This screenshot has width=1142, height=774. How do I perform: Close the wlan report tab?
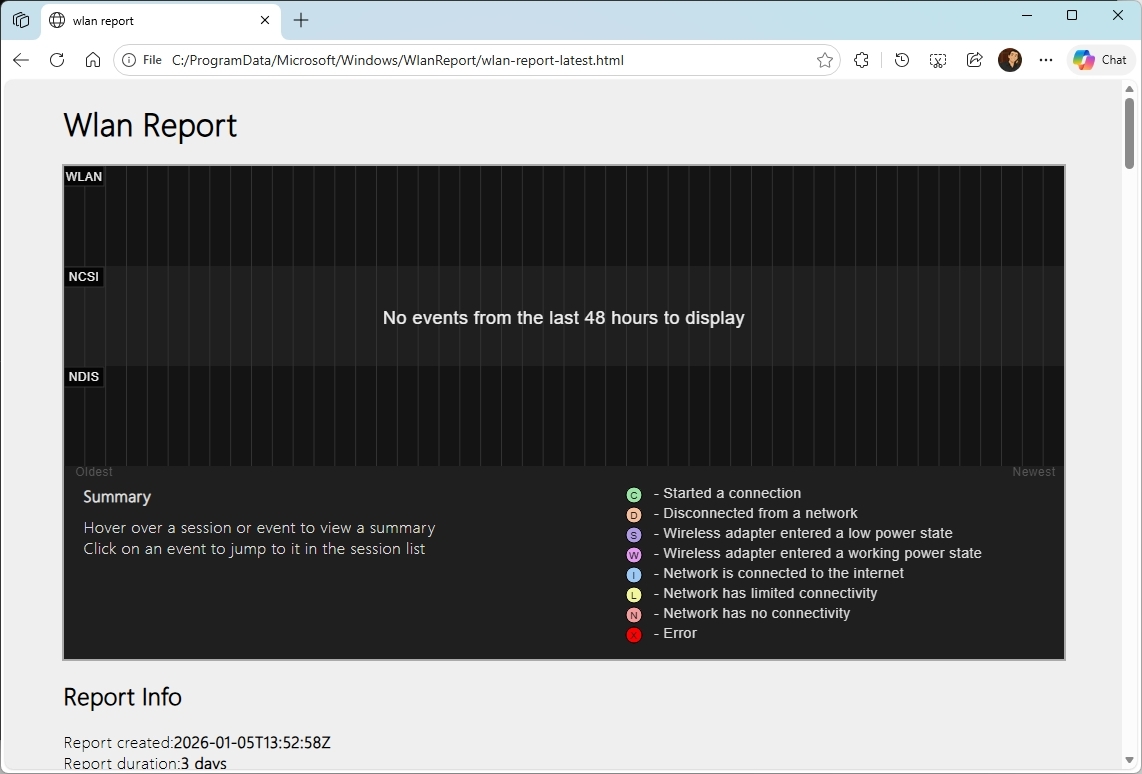coord(265,20)
